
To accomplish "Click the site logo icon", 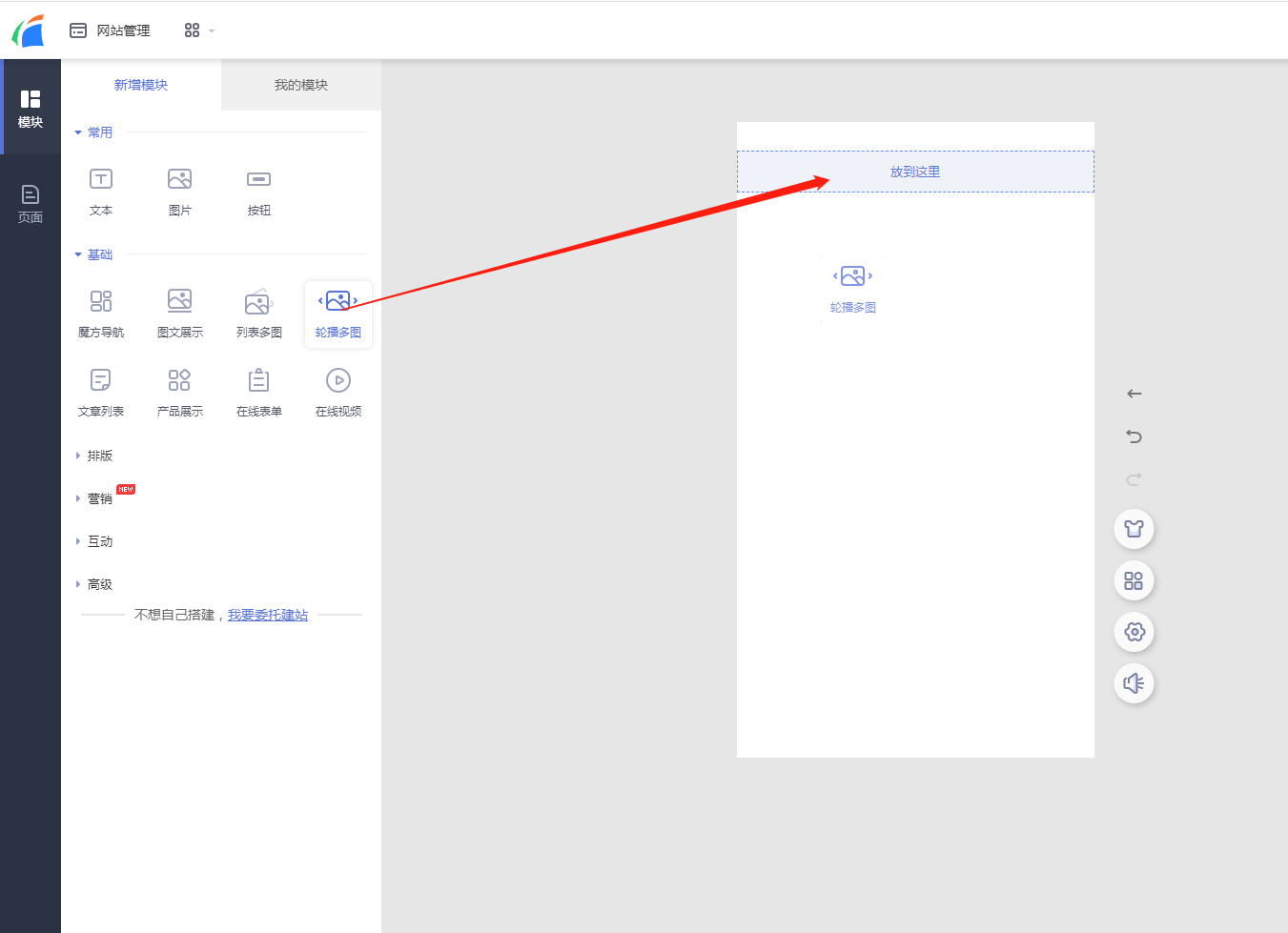I will 29,30.
